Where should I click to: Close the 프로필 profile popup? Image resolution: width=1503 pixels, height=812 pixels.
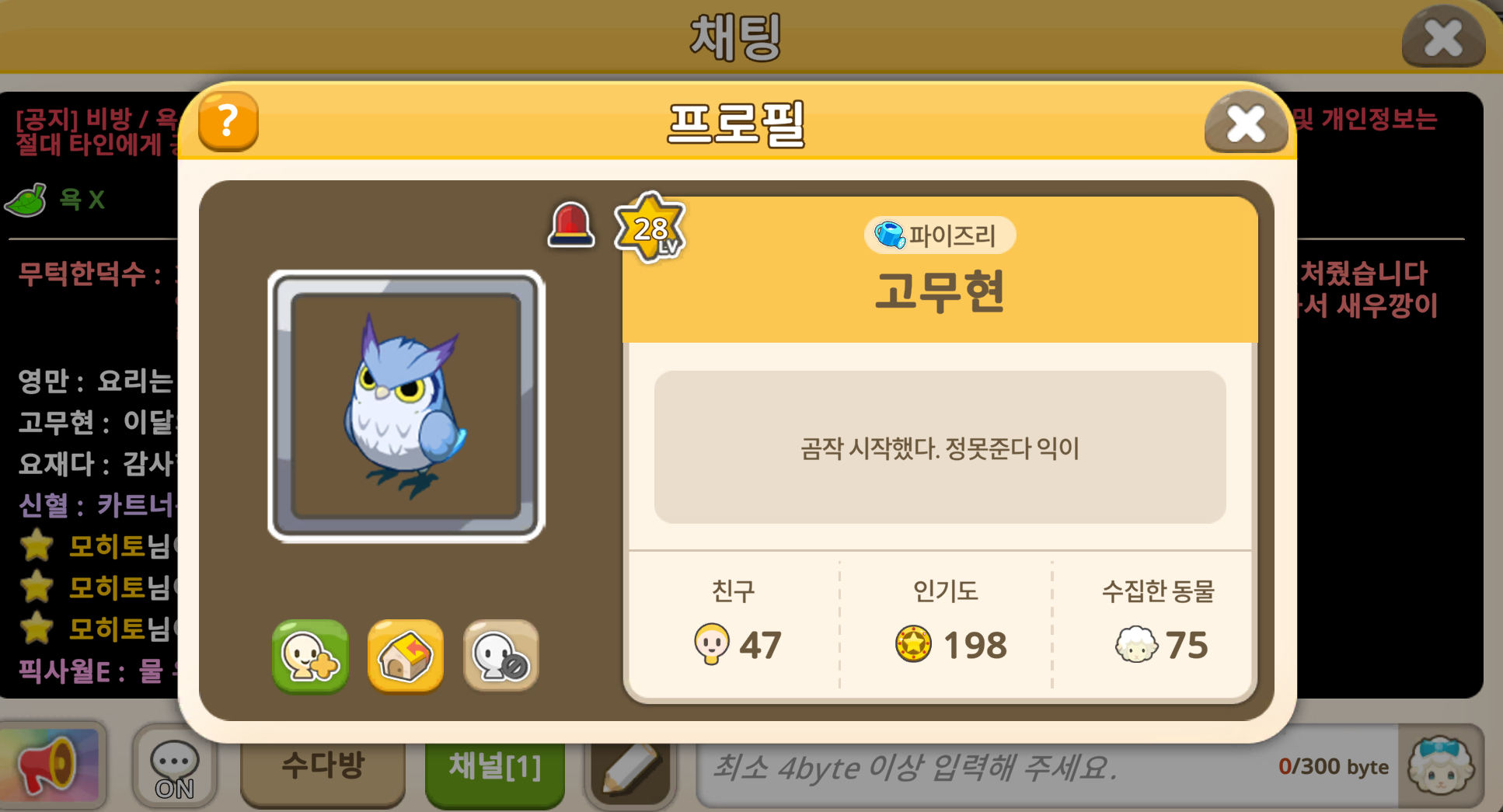pos(1246,123)
